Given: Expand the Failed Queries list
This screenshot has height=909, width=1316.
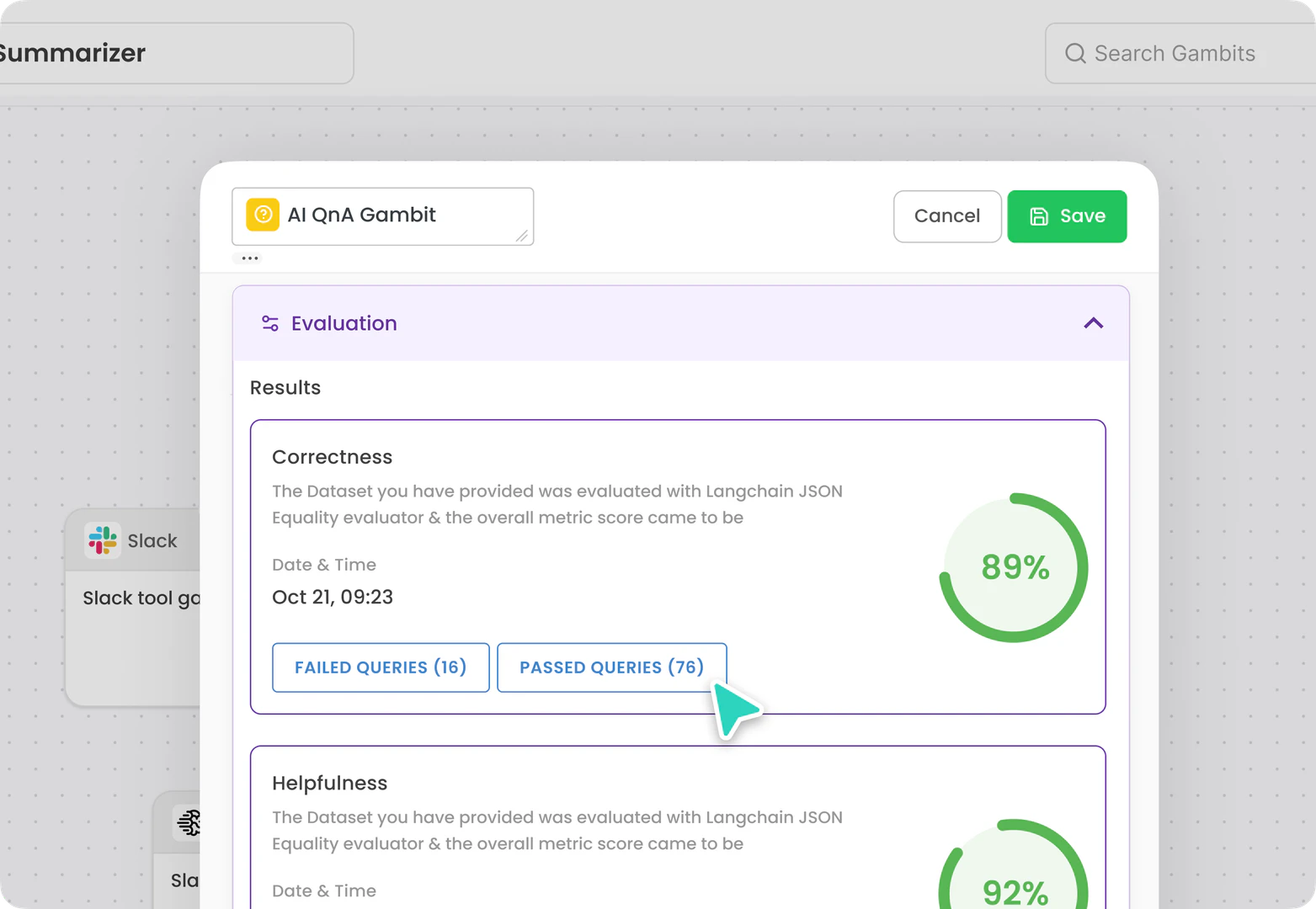Looking at the screenshot, I should click(381, 667).
